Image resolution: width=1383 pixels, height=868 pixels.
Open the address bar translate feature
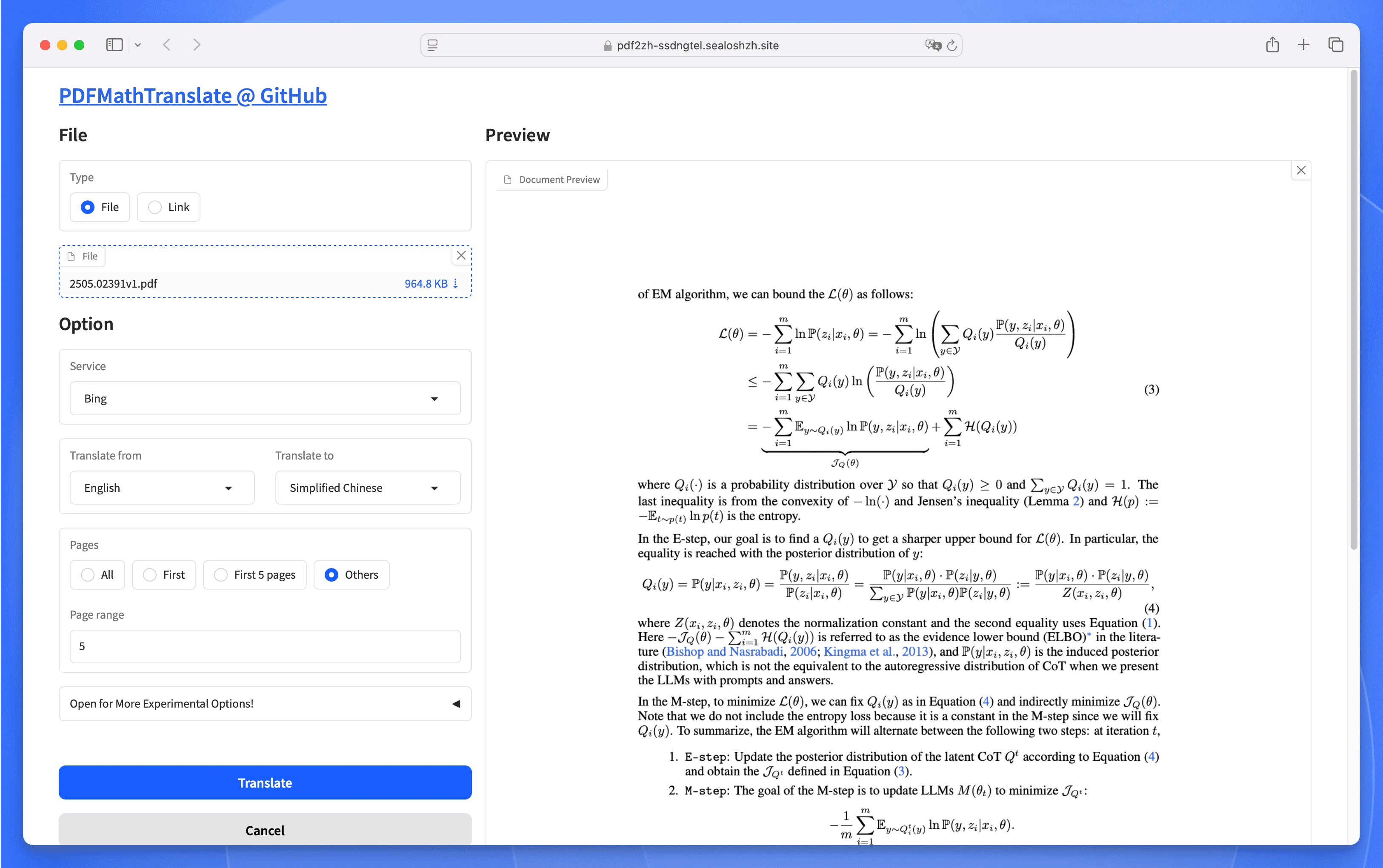tap(932, 45)
